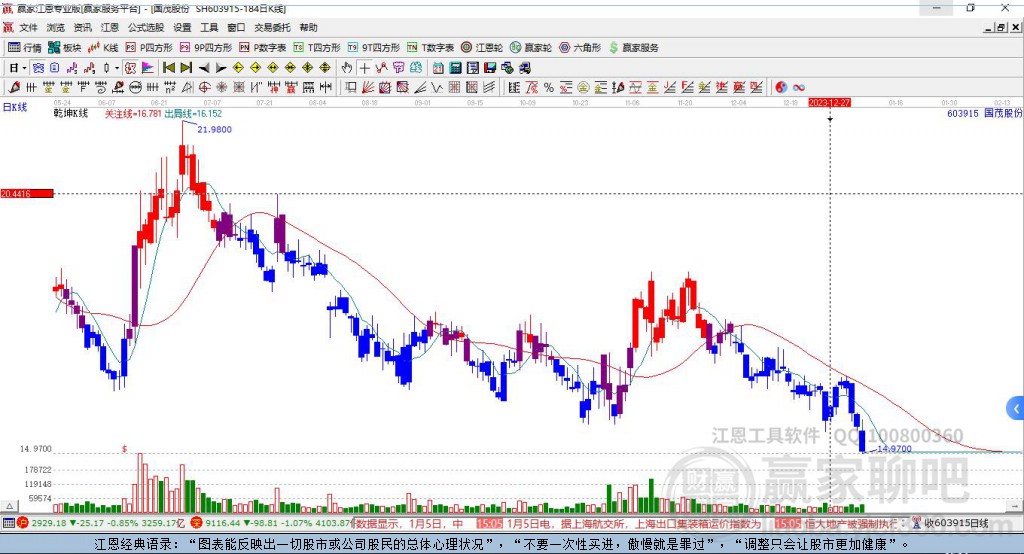Click the truck icon in toolbar
The image size is (1024, 554).
525,68
